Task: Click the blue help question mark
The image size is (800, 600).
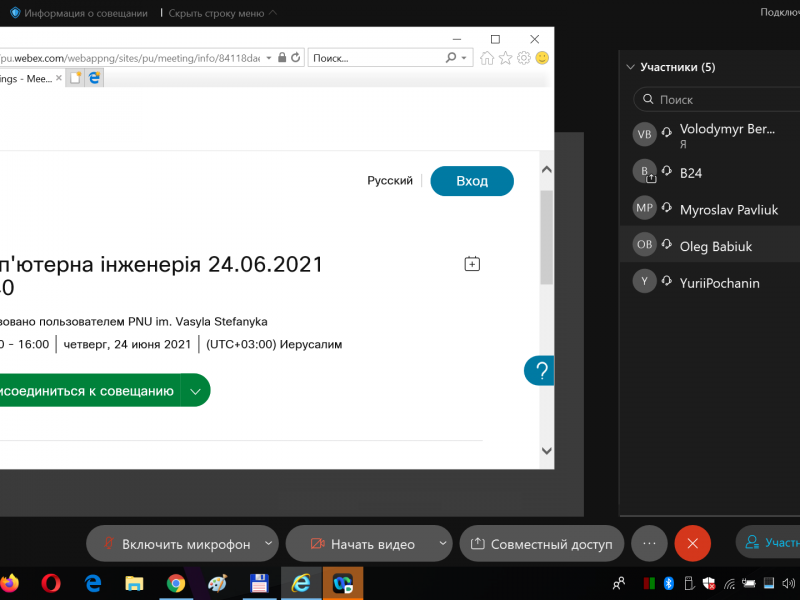Action: coord(541,372)
